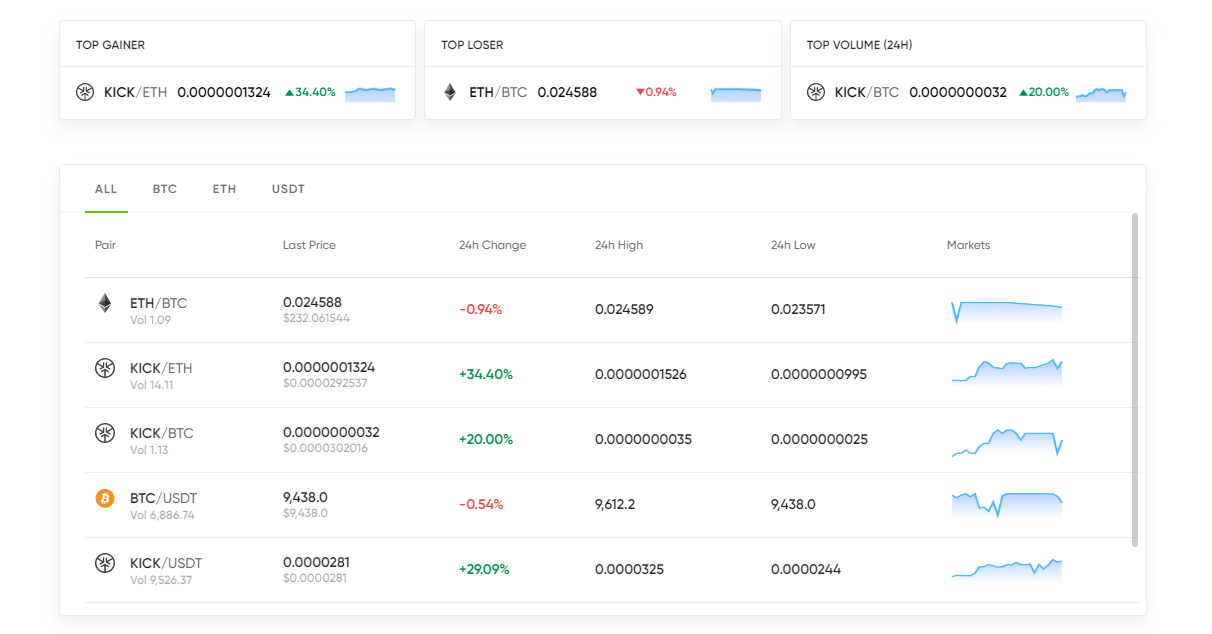The height and width of the screenshot is (634, 1212).
Task: Click the KICK icon in Top Volume card
Action: click(x=816, y=92)
